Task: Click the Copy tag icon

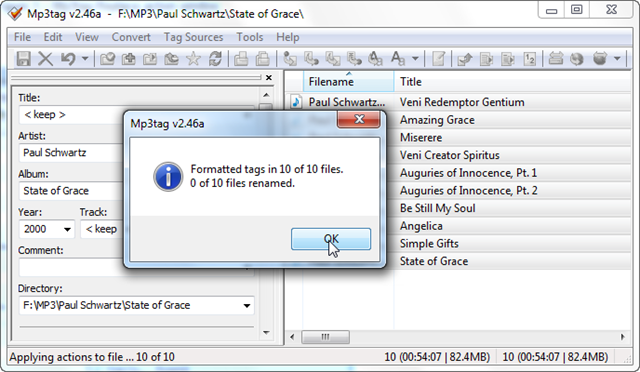Action: point(241,59)
